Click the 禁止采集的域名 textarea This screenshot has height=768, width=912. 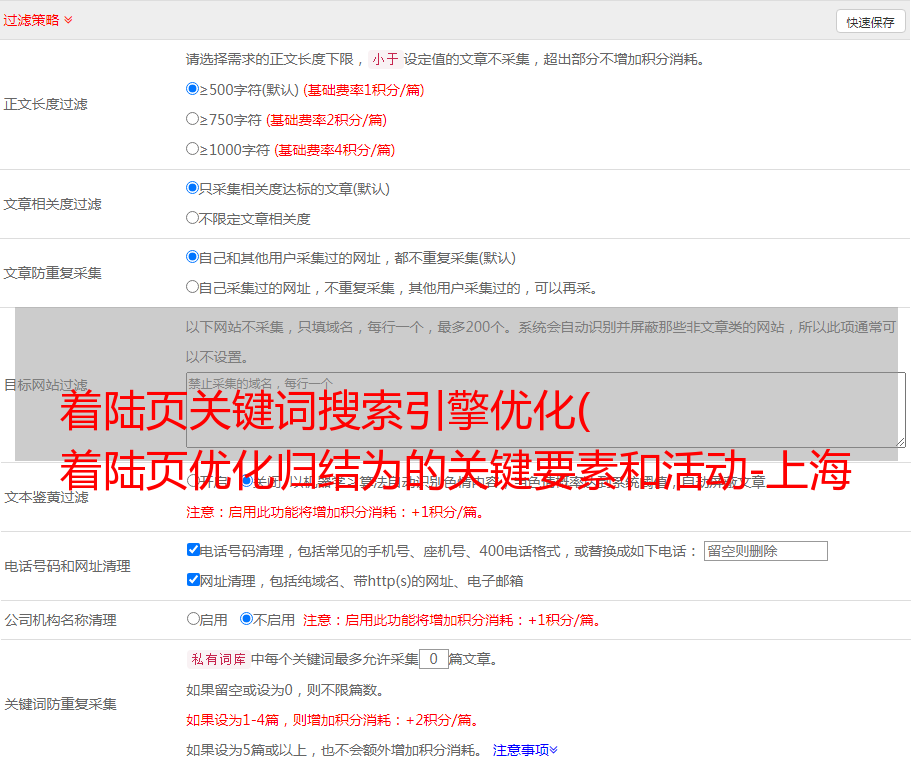[x=545, y=409]
